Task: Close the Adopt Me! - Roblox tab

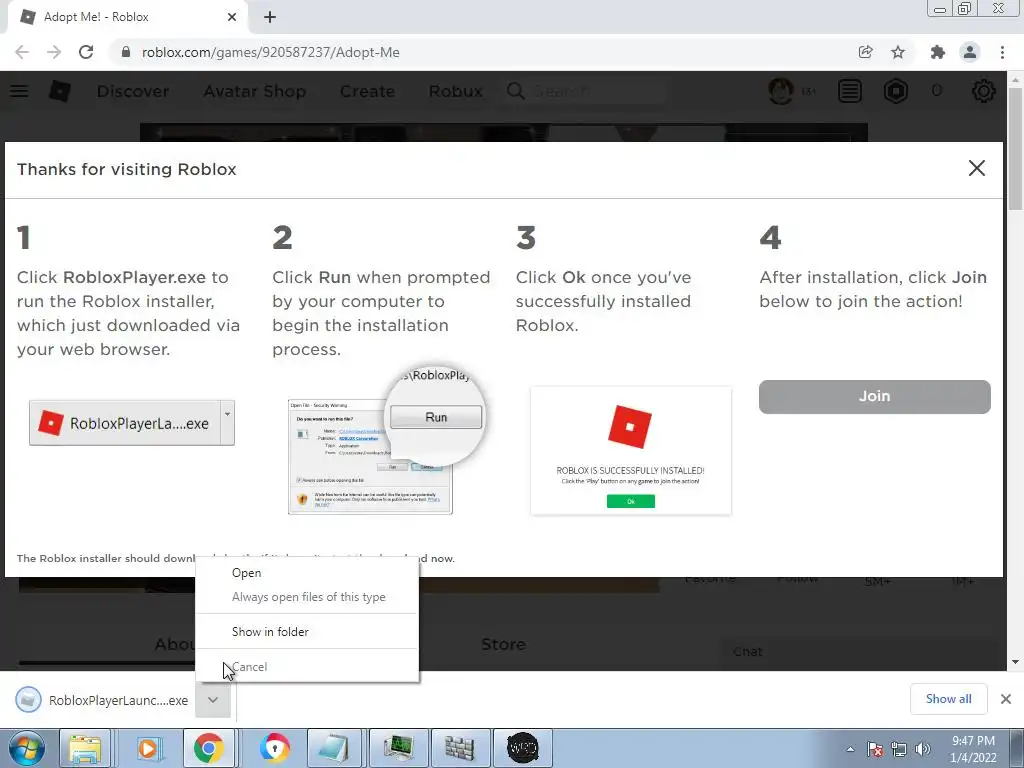Action: tap(232, 17)
